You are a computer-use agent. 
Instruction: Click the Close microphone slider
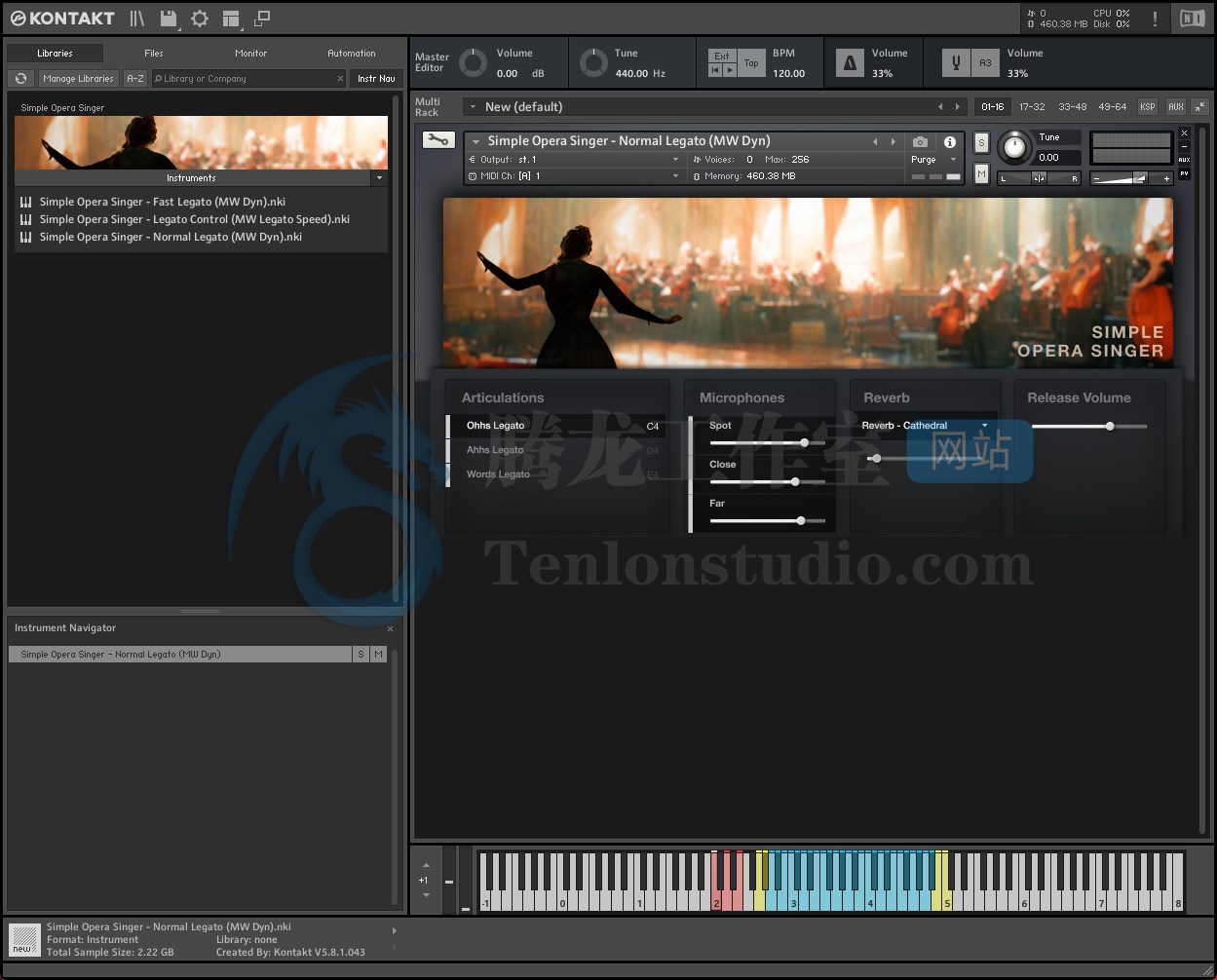[768, 481]
